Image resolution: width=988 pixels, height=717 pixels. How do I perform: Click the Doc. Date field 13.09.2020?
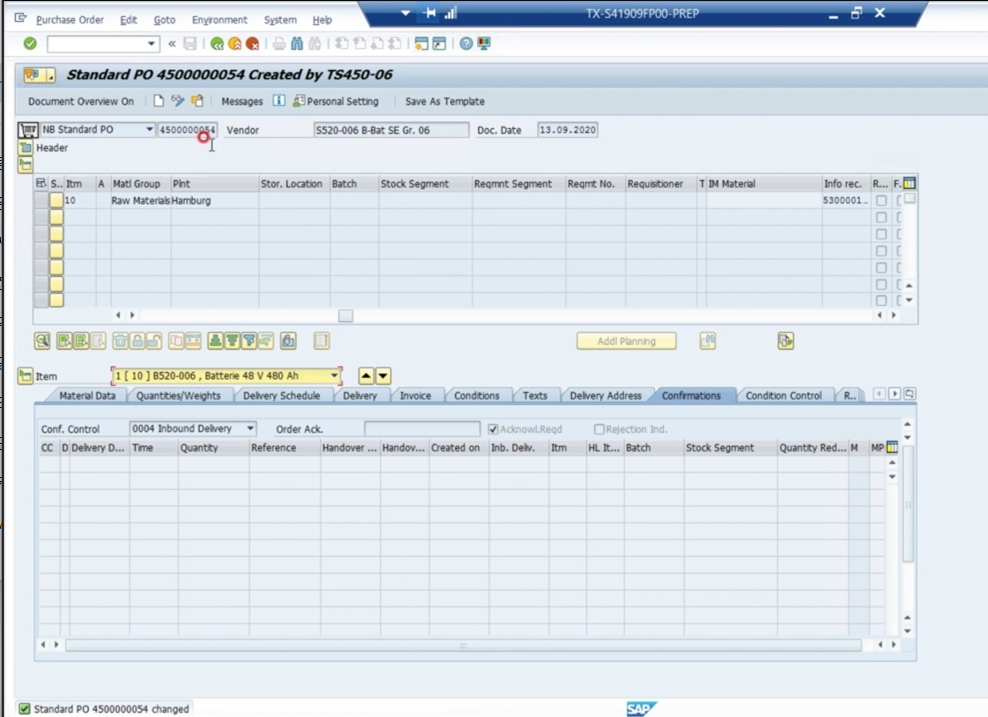point(567,130)
